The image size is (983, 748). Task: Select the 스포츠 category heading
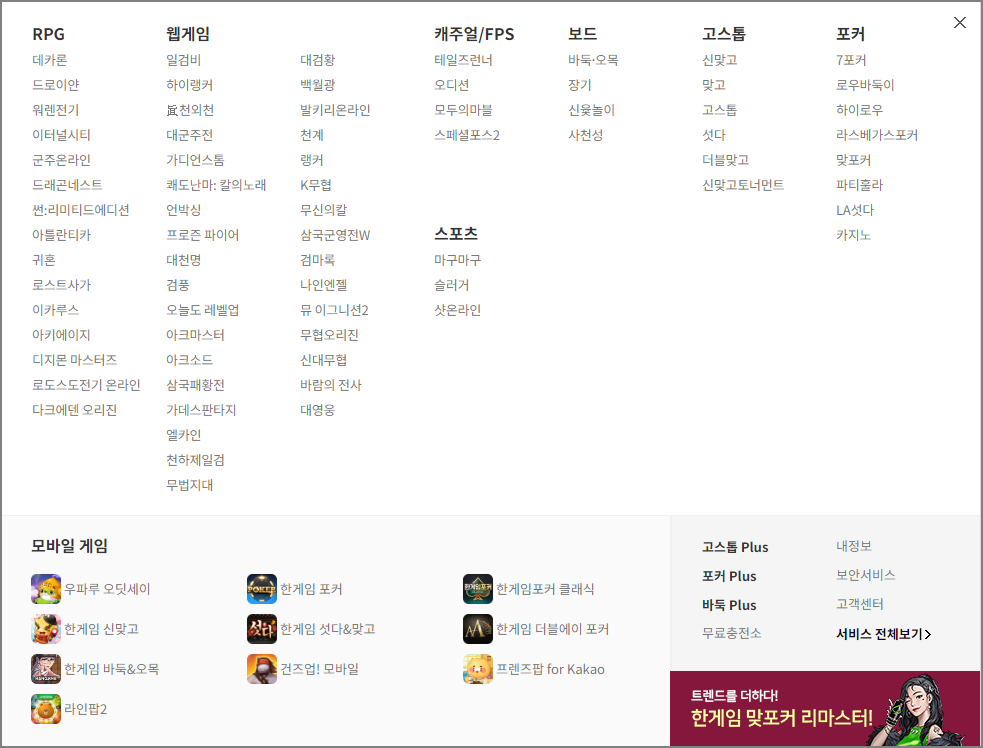[456, 234]
